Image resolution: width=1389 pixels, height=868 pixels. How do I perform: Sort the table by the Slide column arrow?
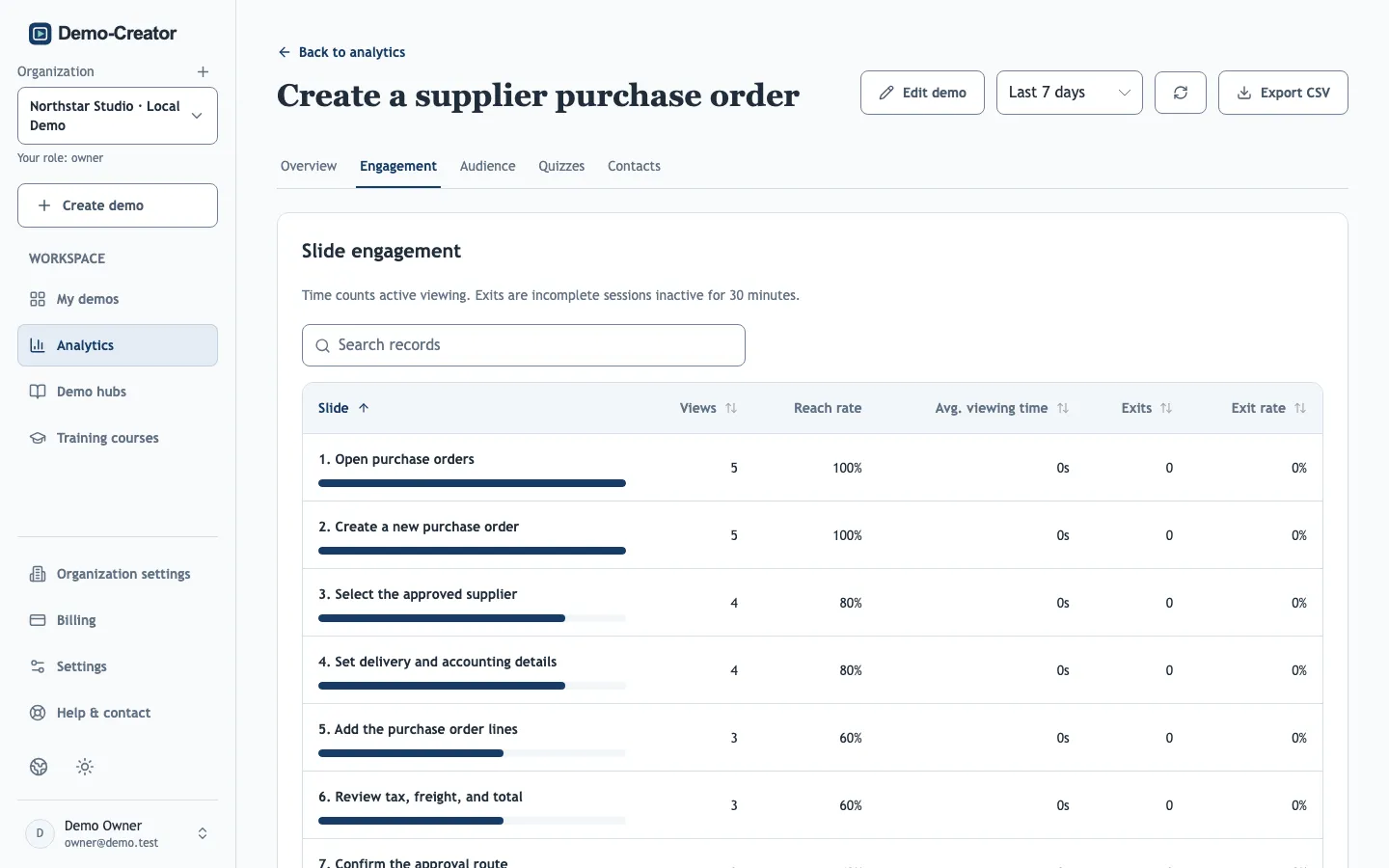364,408
